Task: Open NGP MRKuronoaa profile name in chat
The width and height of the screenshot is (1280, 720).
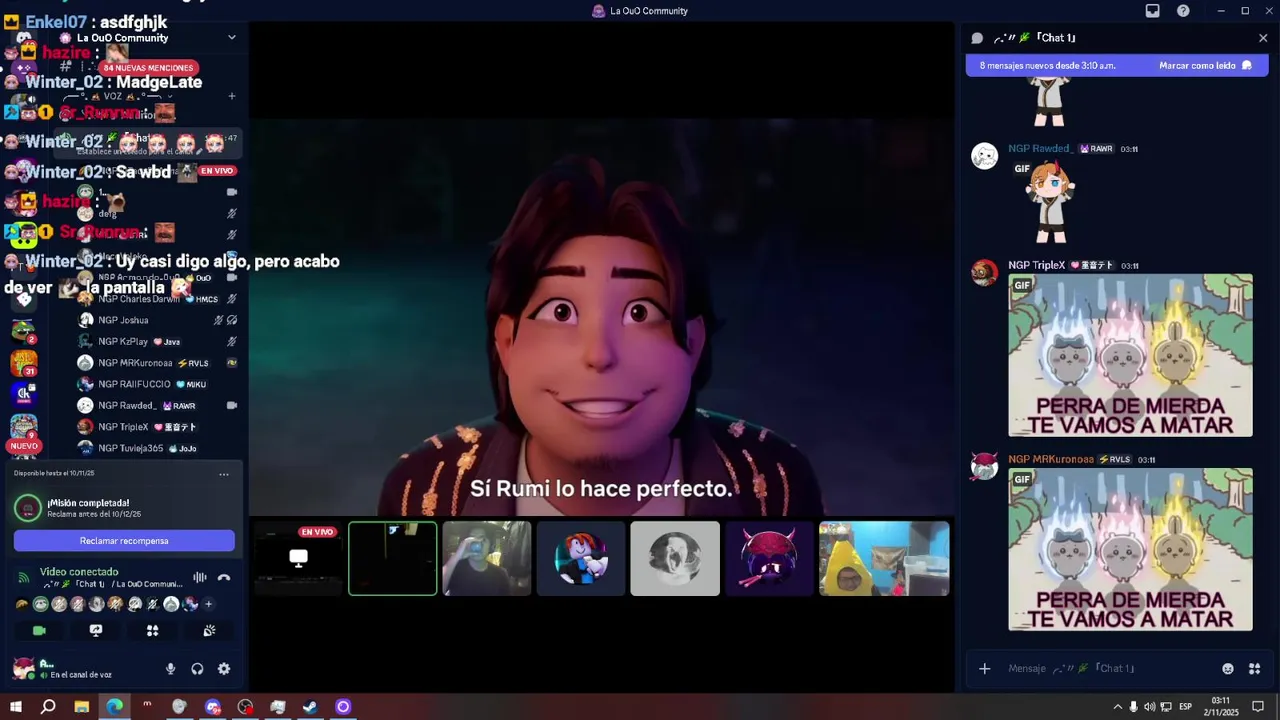Action: click(x=1051, y=460)
